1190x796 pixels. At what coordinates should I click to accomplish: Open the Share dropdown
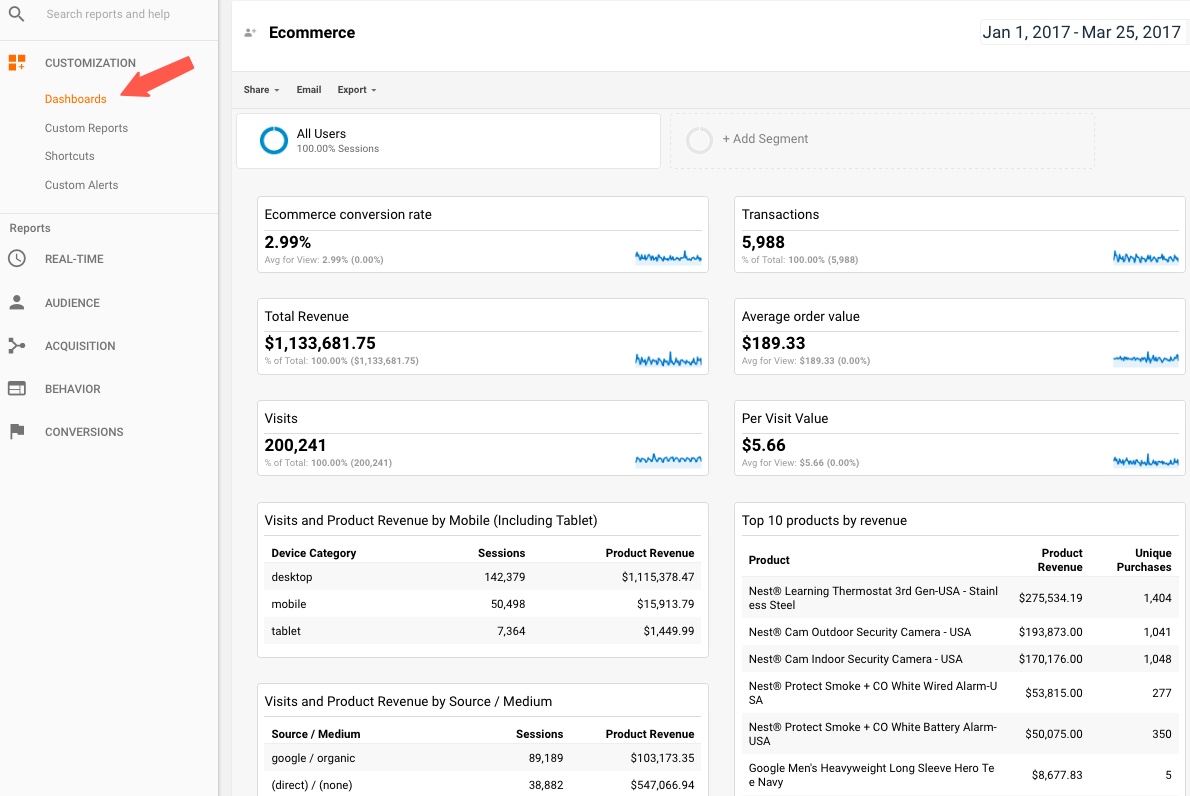pyautogui.click(x=261, y=90)
